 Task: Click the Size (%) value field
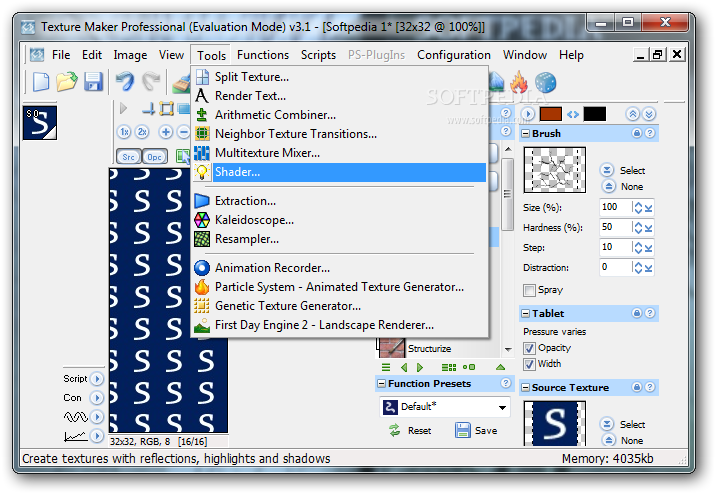pos(616,207)
